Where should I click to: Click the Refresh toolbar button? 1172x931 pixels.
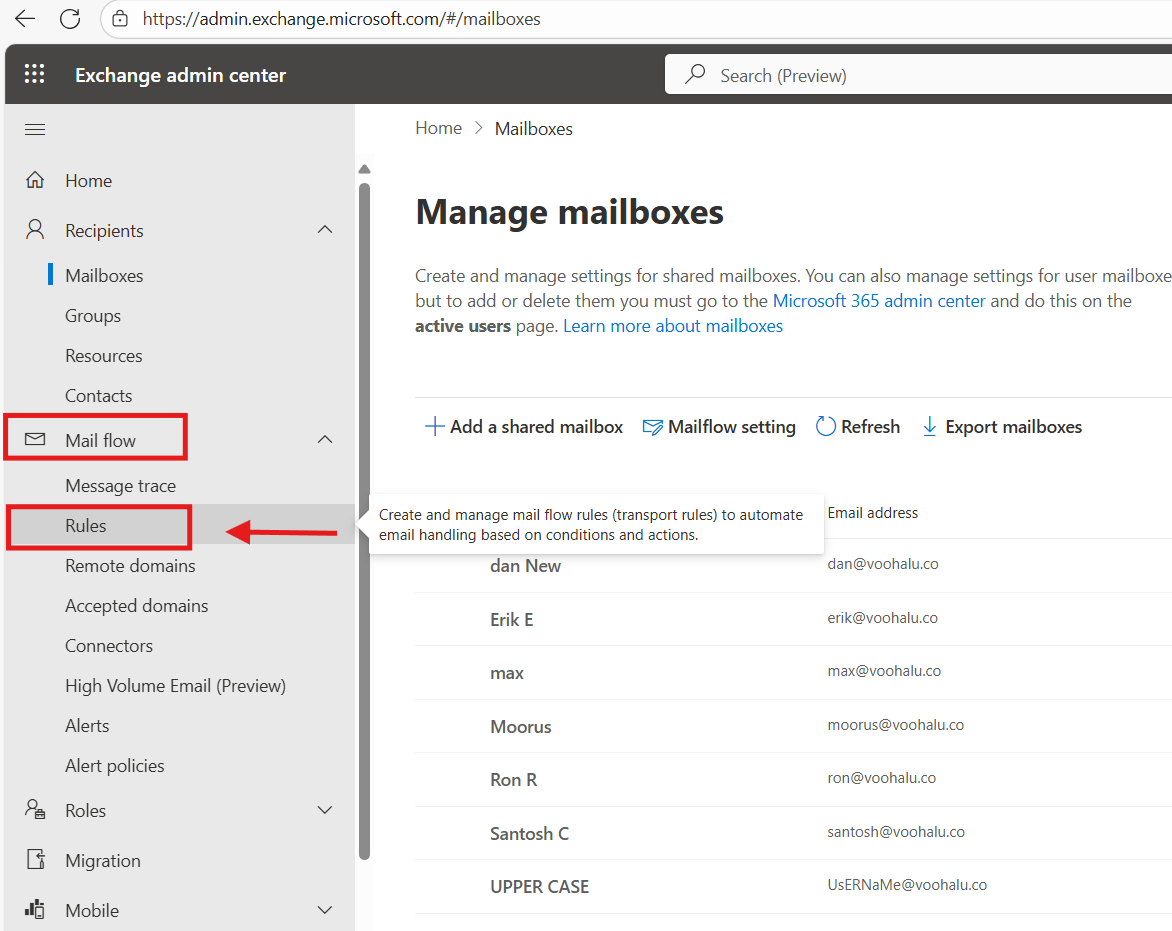[x=858, y=427]
